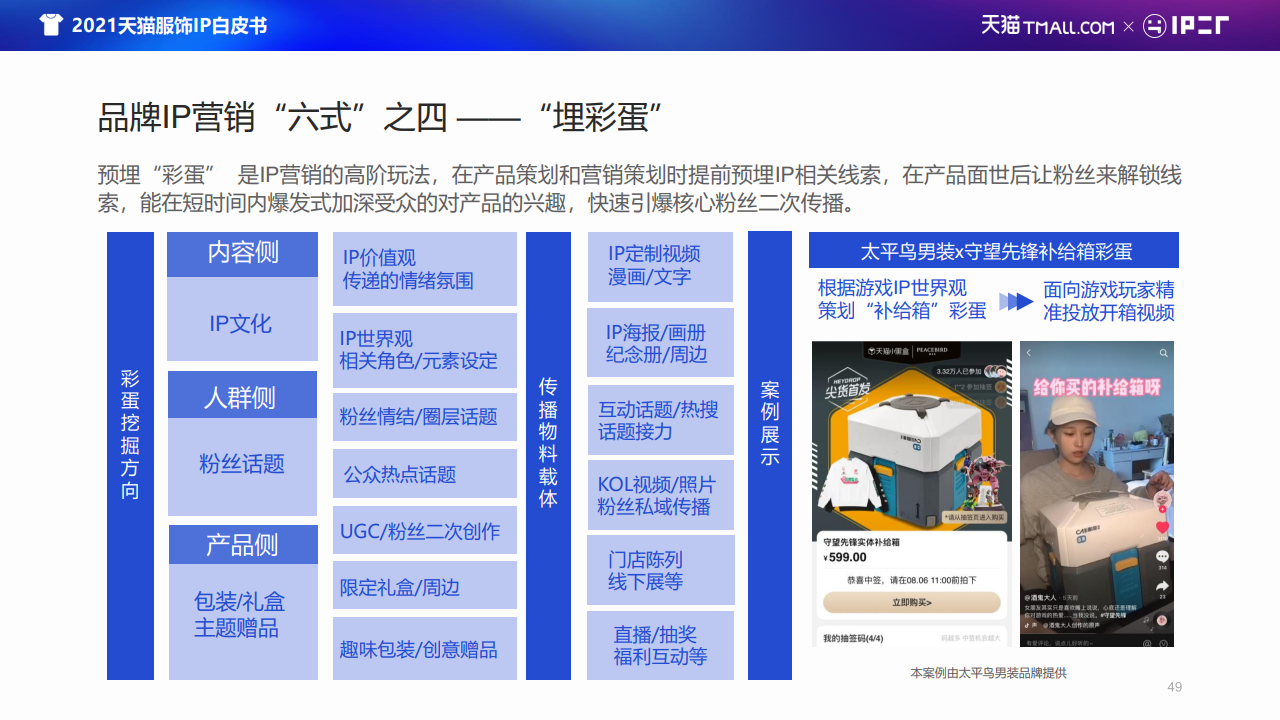The image size is (1280, 720).
Task: Click the 根据游戏IP世界观 策划补给箱彩蛋 caption
Action: pos(902,300)
